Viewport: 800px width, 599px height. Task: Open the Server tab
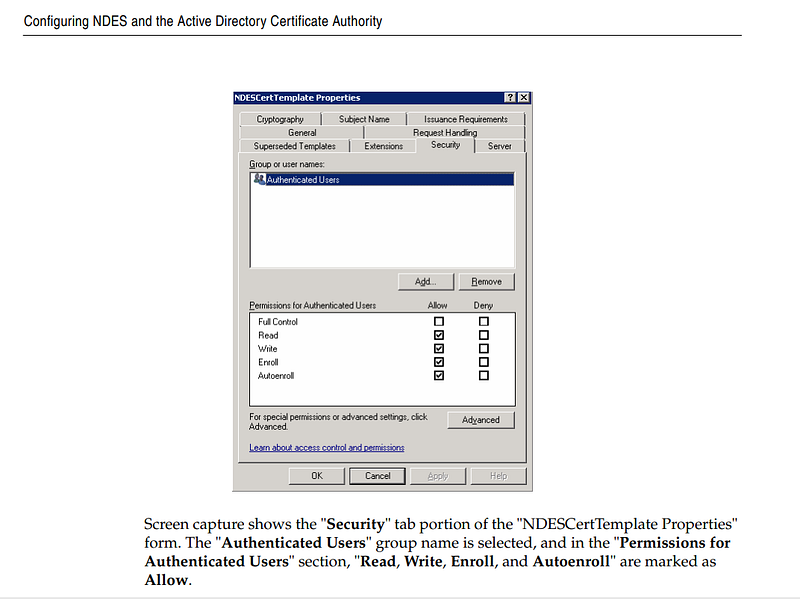tap(499, 146)
